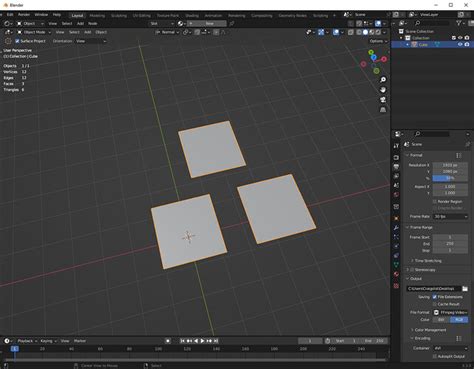
Task: Select BW color mode button
Action: 441,320
